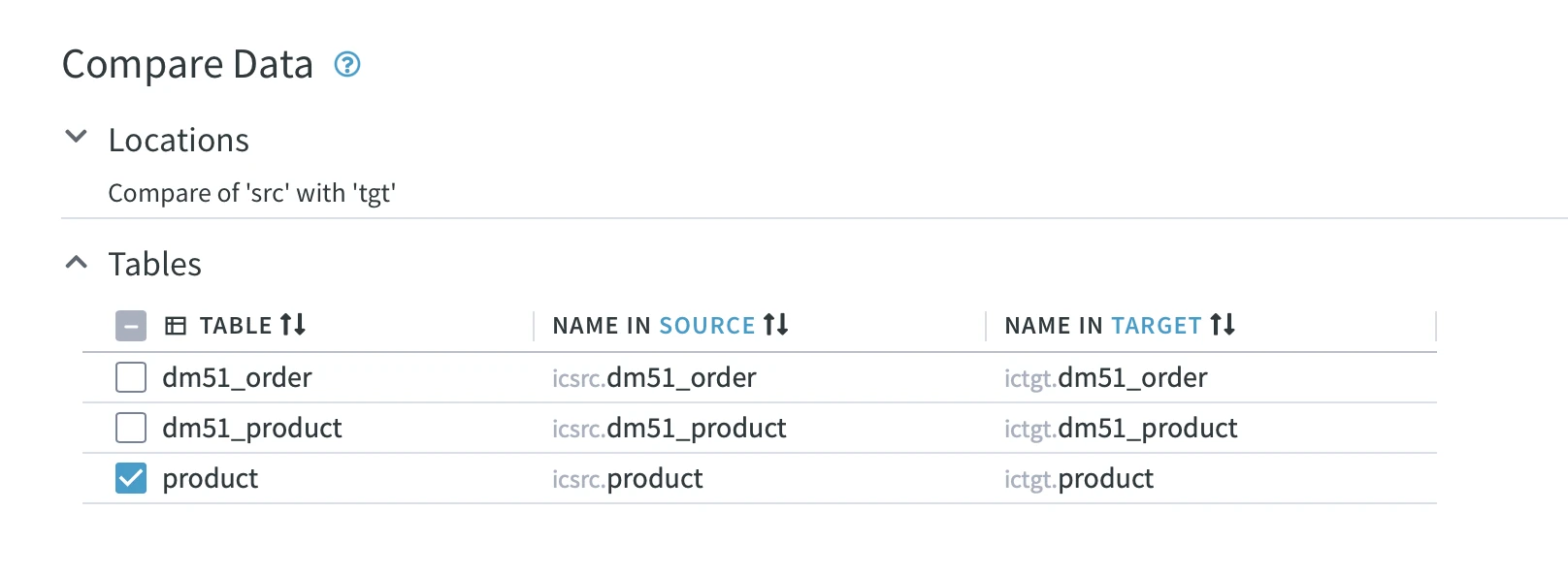This screenshot has width=1568, height=576.
Task: Click the Compare of 'src' with 'tgt' text
Action: (x=252, y=192)
